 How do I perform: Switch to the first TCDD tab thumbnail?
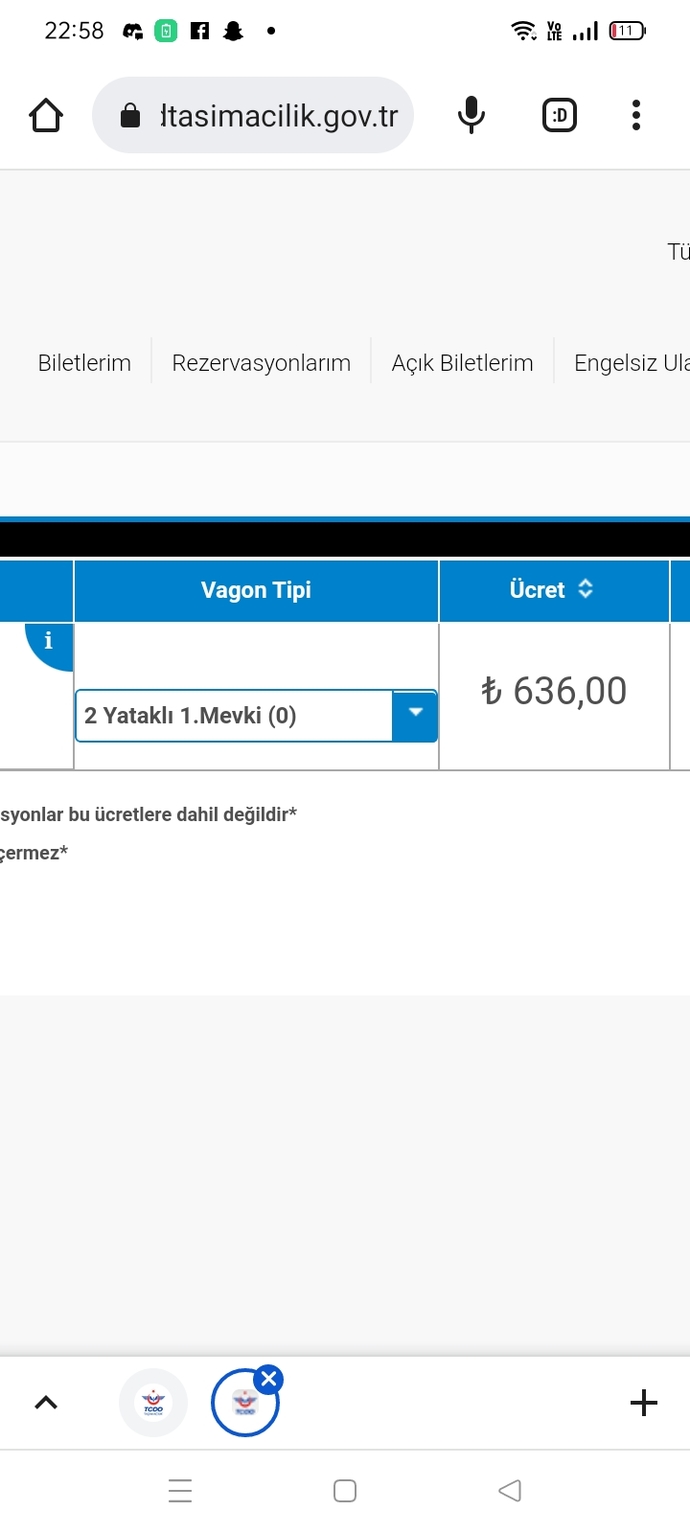[x=153, y=1403]
